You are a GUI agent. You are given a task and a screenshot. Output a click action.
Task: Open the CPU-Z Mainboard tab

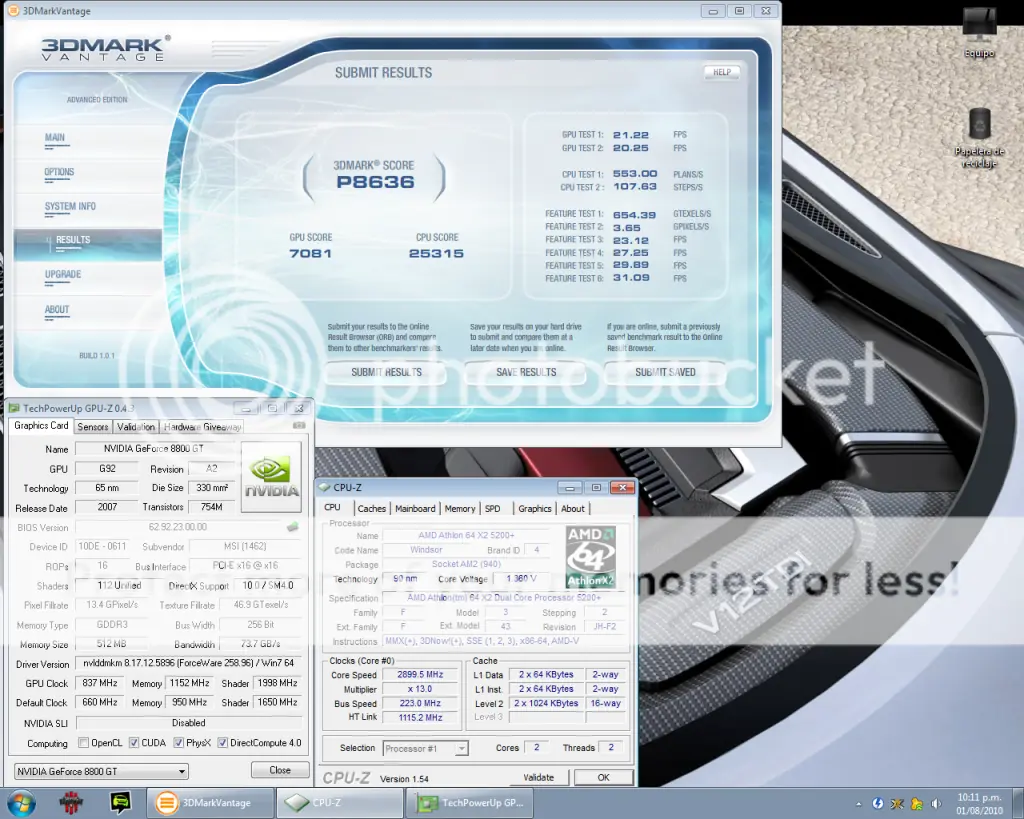415,509
